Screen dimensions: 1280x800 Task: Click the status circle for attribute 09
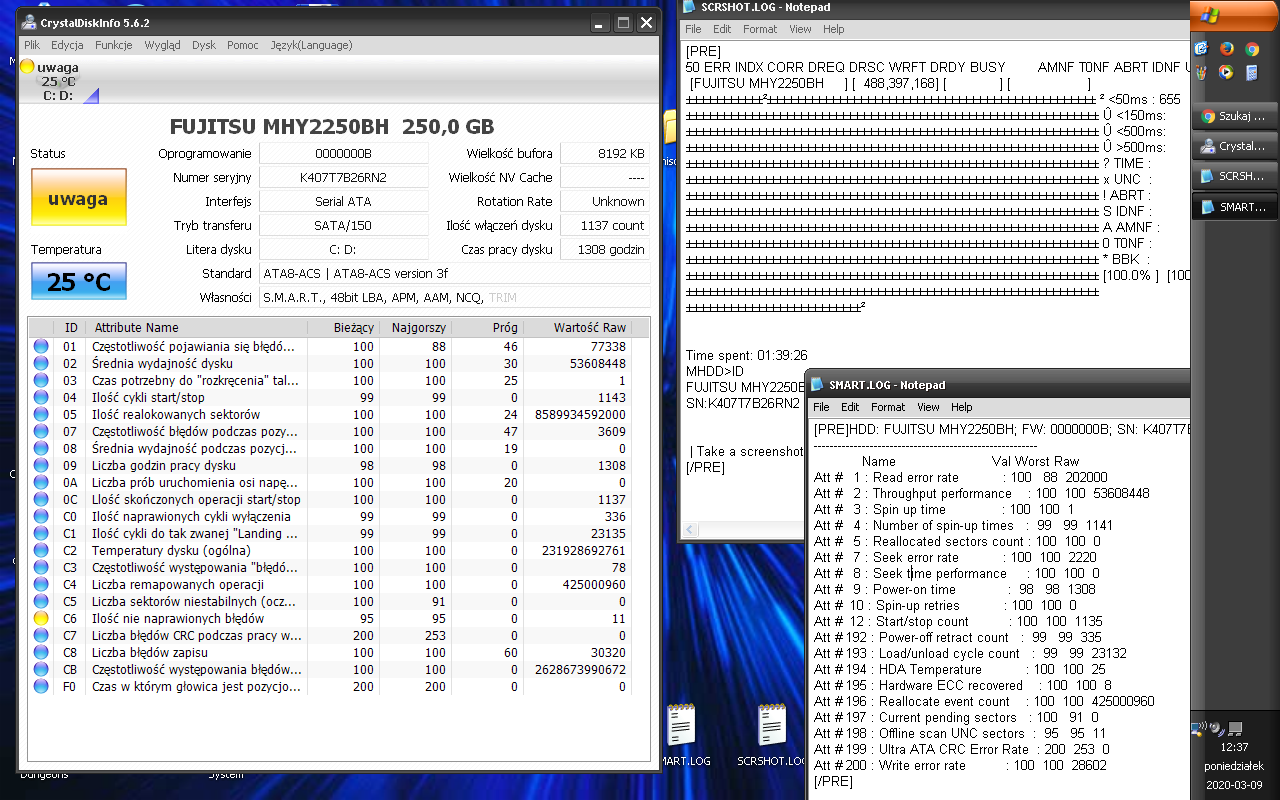pos(41,466)
